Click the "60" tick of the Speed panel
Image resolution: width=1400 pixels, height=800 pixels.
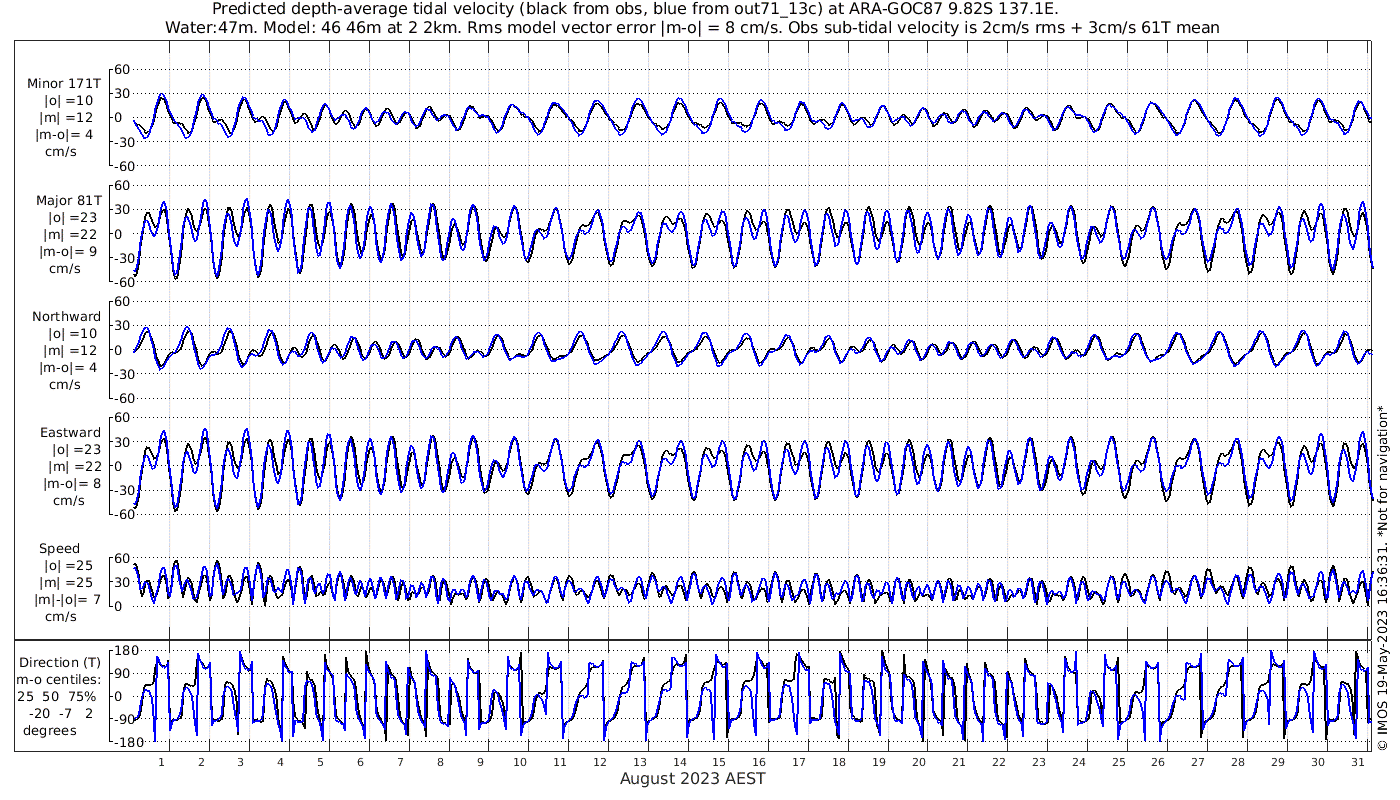coord(123,558)
